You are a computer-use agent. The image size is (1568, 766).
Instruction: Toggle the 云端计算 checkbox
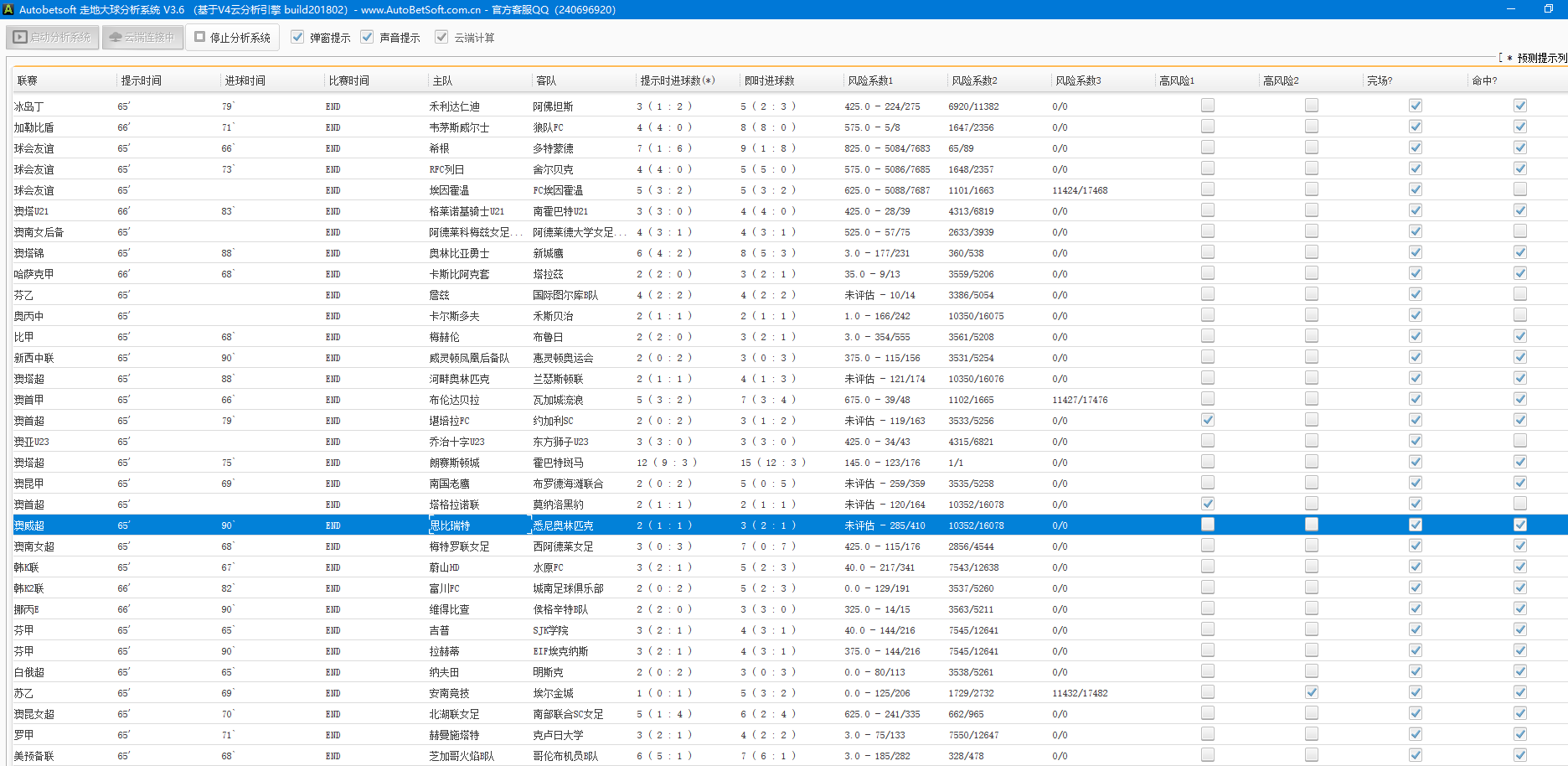click(x=441, y=38)
